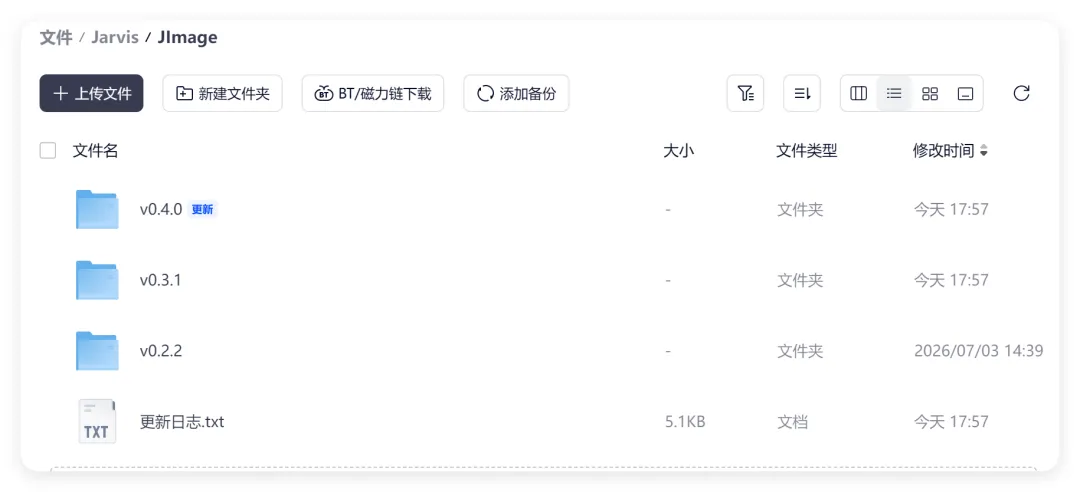Open the BT/磁力链下载 dialog

373,93
